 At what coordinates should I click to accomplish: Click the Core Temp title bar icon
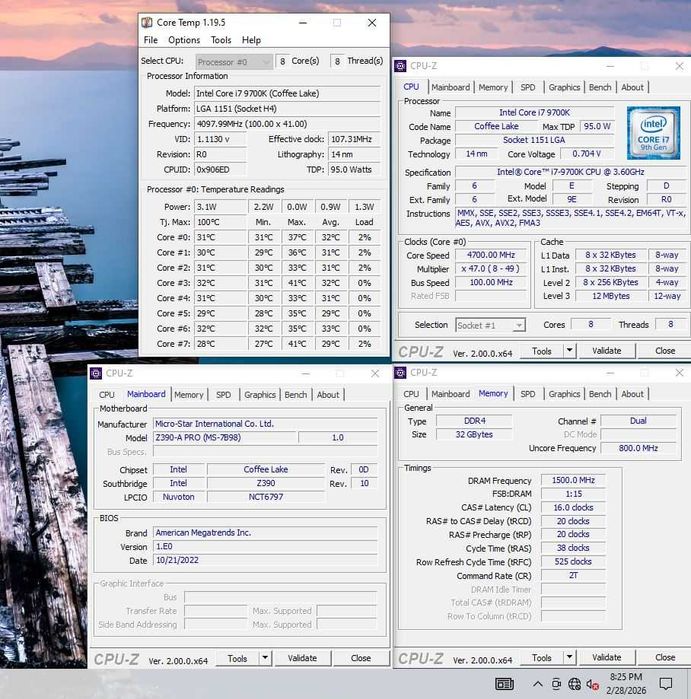147,22
